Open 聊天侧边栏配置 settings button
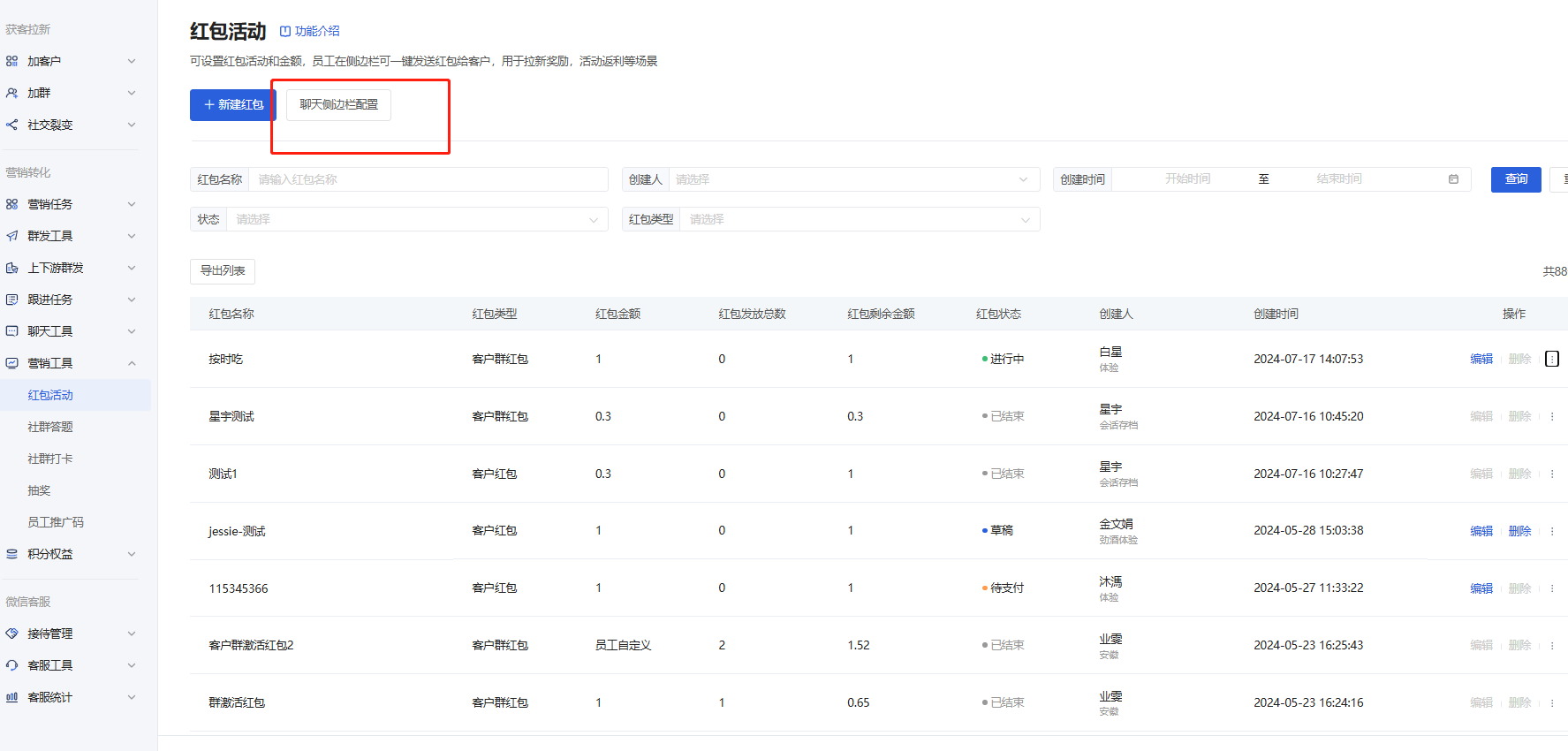Image resolution: width=1568 pixels, height=751 pixels. pos(338,104)
